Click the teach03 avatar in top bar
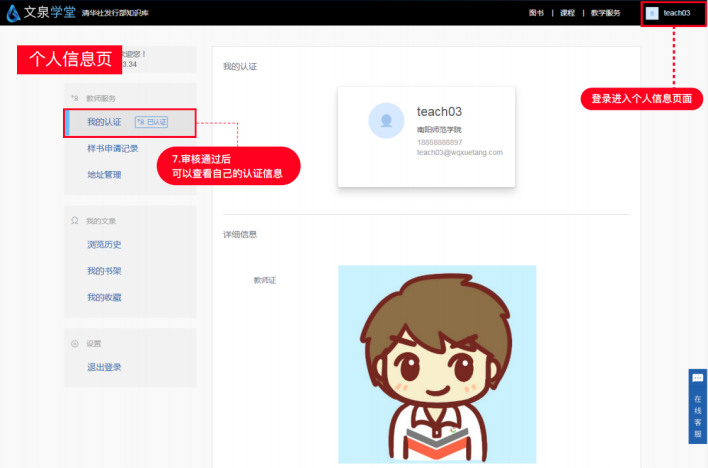This screenshot has height=468, width=708. 652,13
